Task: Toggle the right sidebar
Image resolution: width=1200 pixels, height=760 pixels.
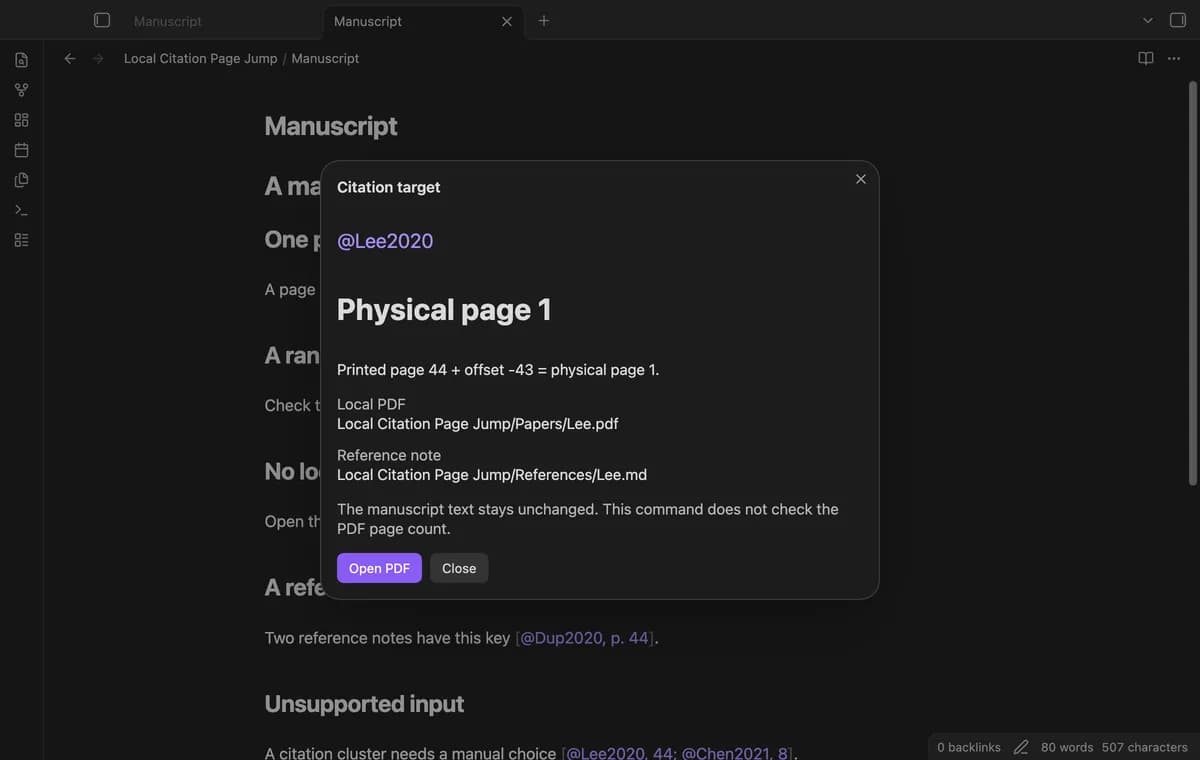Action: pyautogui.click(x=1177, y=20)
